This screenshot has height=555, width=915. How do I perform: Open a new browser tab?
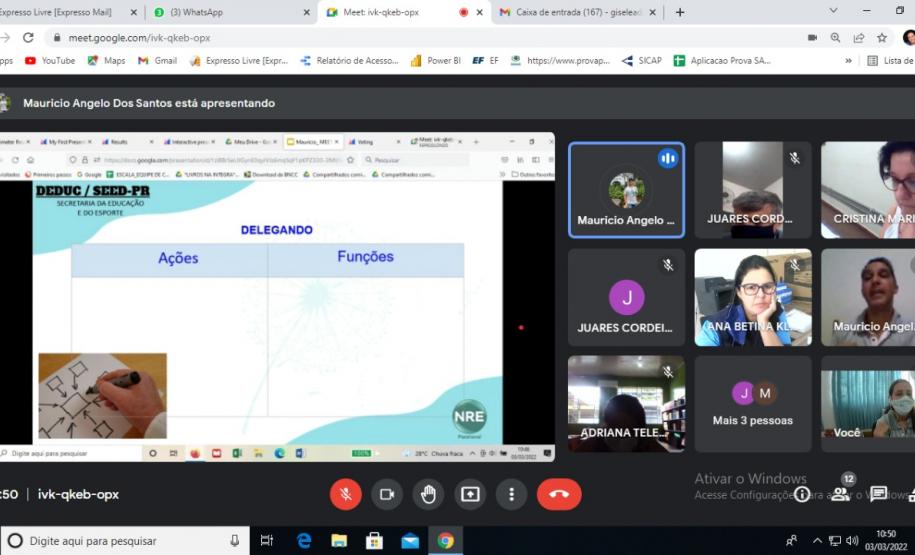click(x=680, y=12)
